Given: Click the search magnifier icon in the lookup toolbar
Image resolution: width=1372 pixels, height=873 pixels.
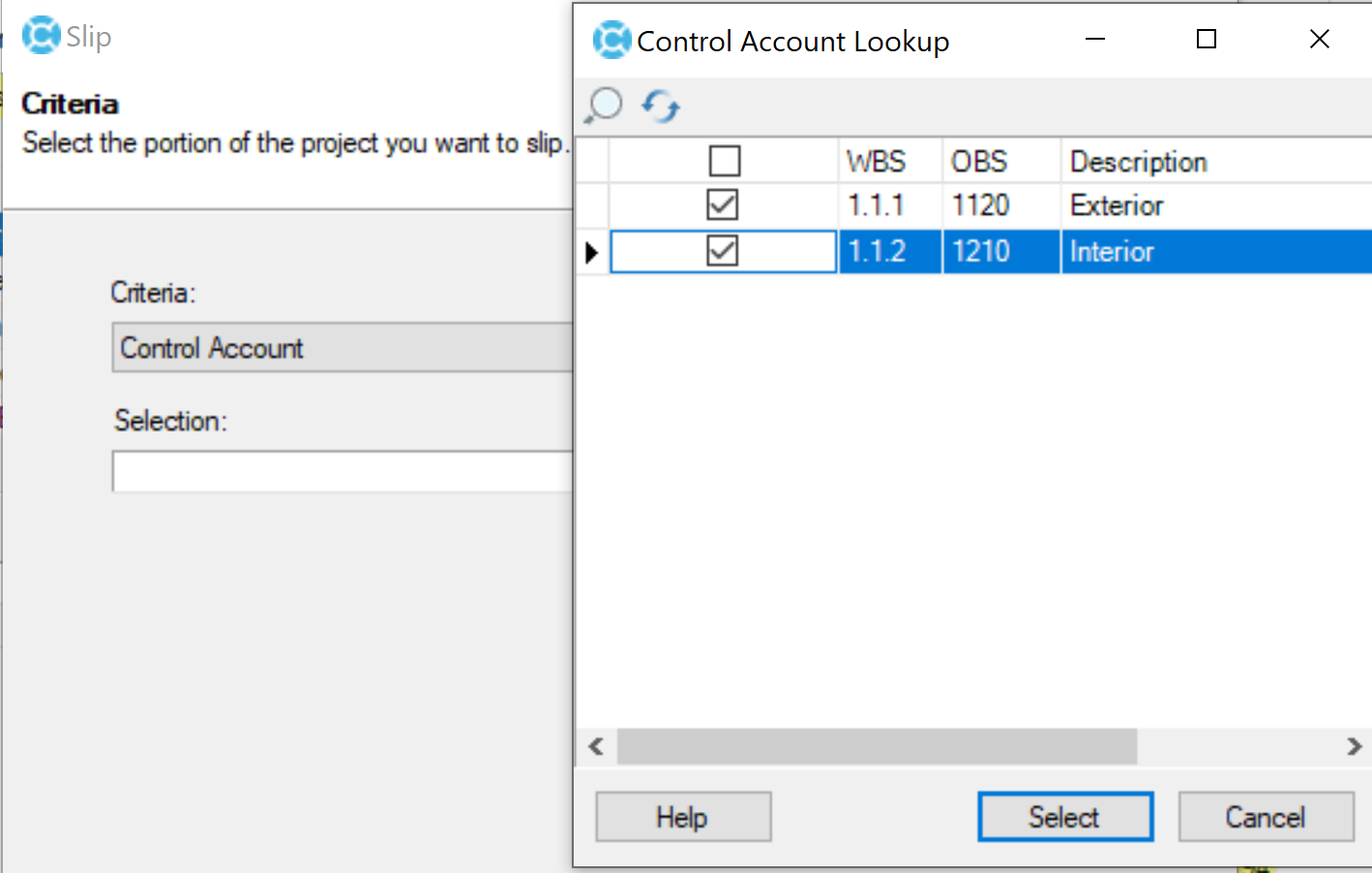Looking at the screenshot, I should pos(605,105).
